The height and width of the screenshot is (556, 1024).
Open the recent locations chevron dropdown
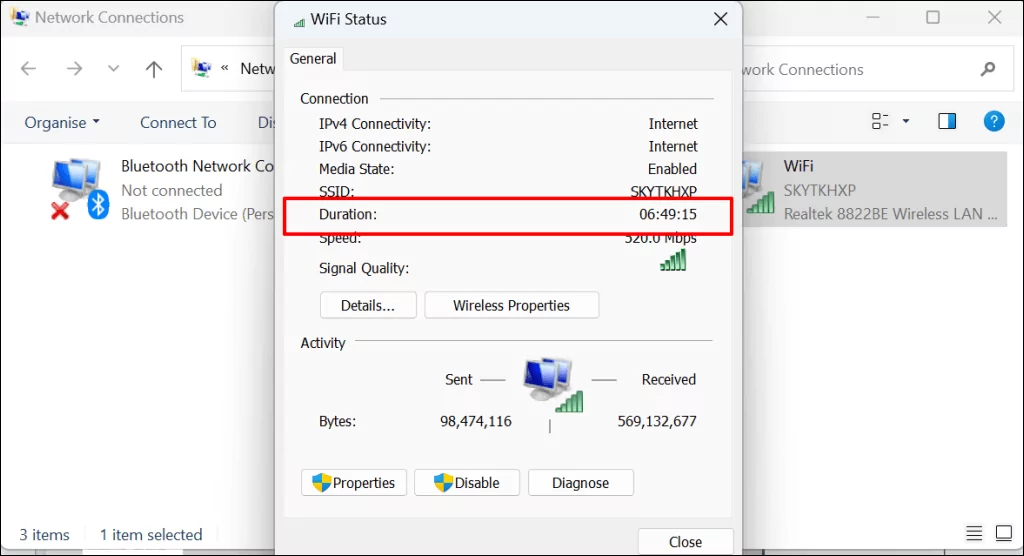pos(113,69)
